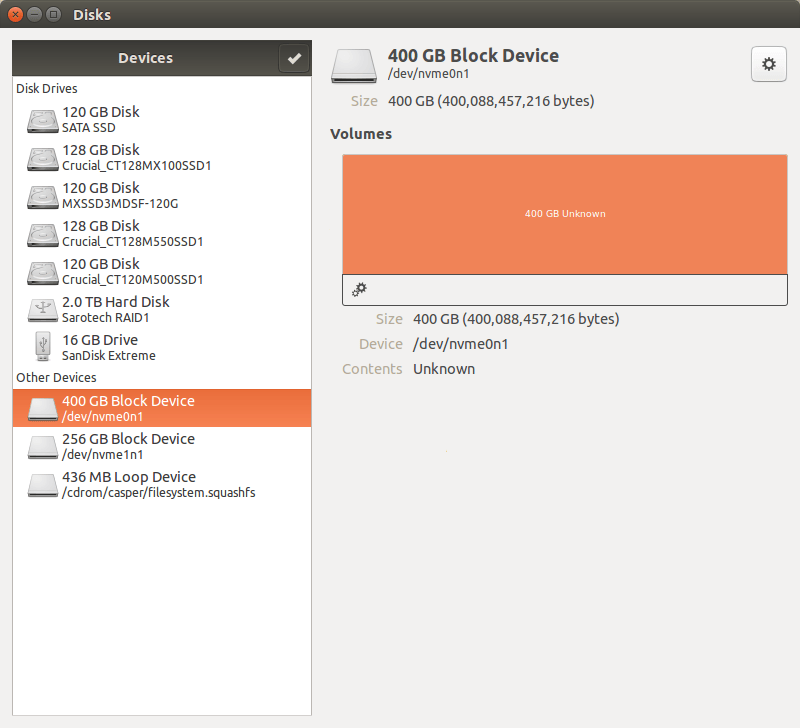Screen dimensions: 800x728
Task: Click the Disks window title bar
Action: (x=400, y=15)
